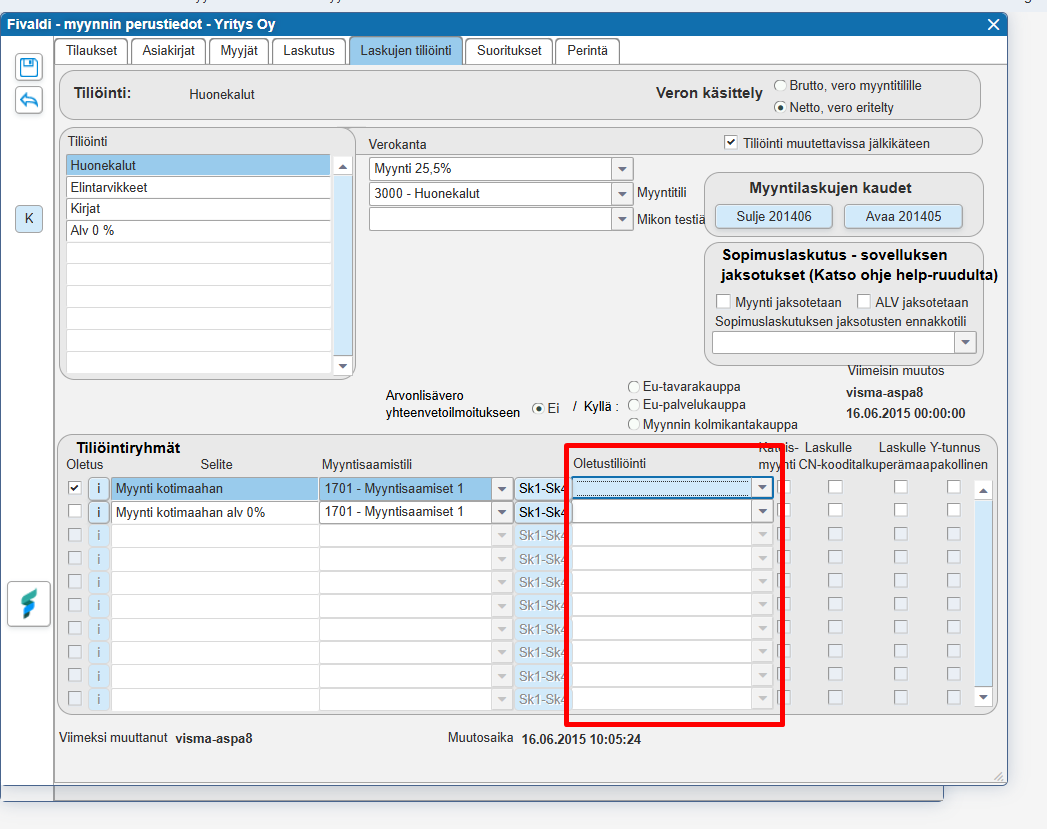Click info icon for Myynti kotimaahan row
The width and height of the screenshot is (1047, 829).
pyautogui.click(x=98, y=488)
